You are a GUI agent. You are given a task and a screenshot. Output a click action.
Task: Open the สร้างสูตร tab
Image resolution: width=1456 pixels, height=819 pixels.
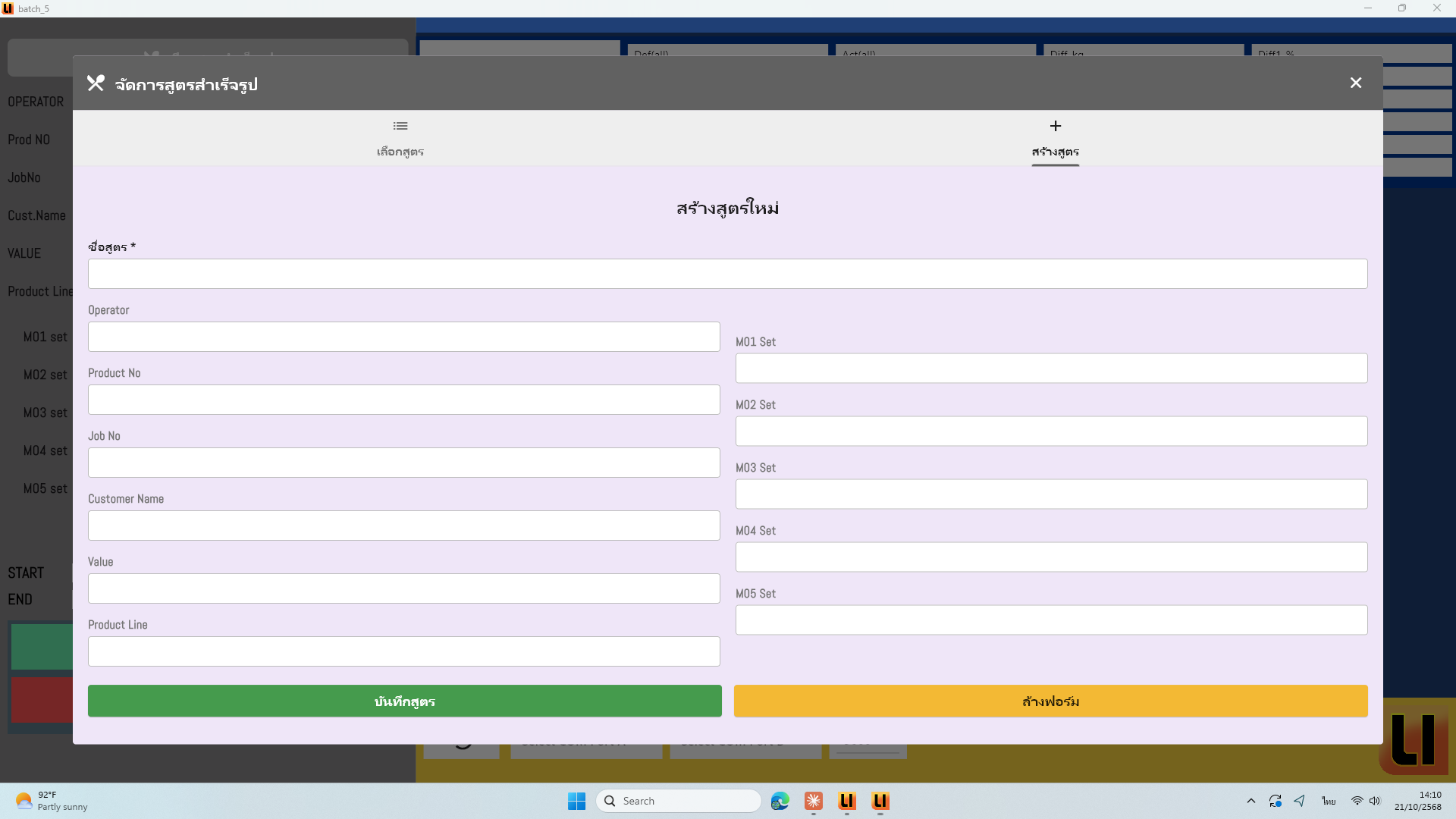1055,139
